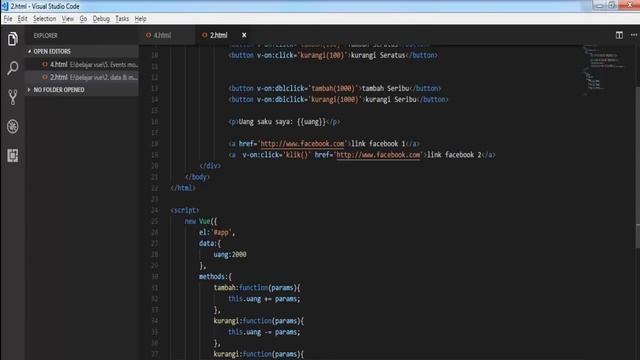Open 4.html in the Open Editors list

point(82,64)
